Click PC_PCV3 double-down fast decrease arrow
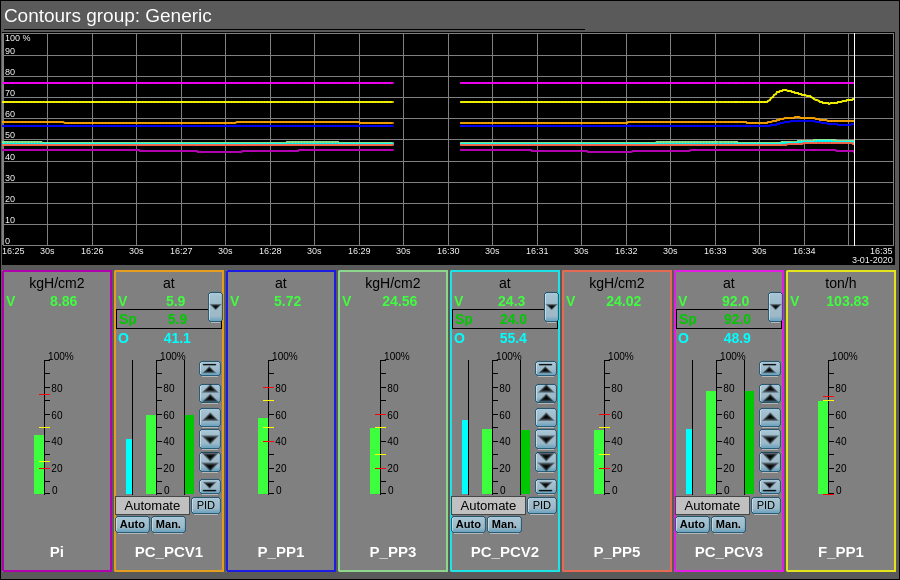900x580 pixels. tap(769, 462)
